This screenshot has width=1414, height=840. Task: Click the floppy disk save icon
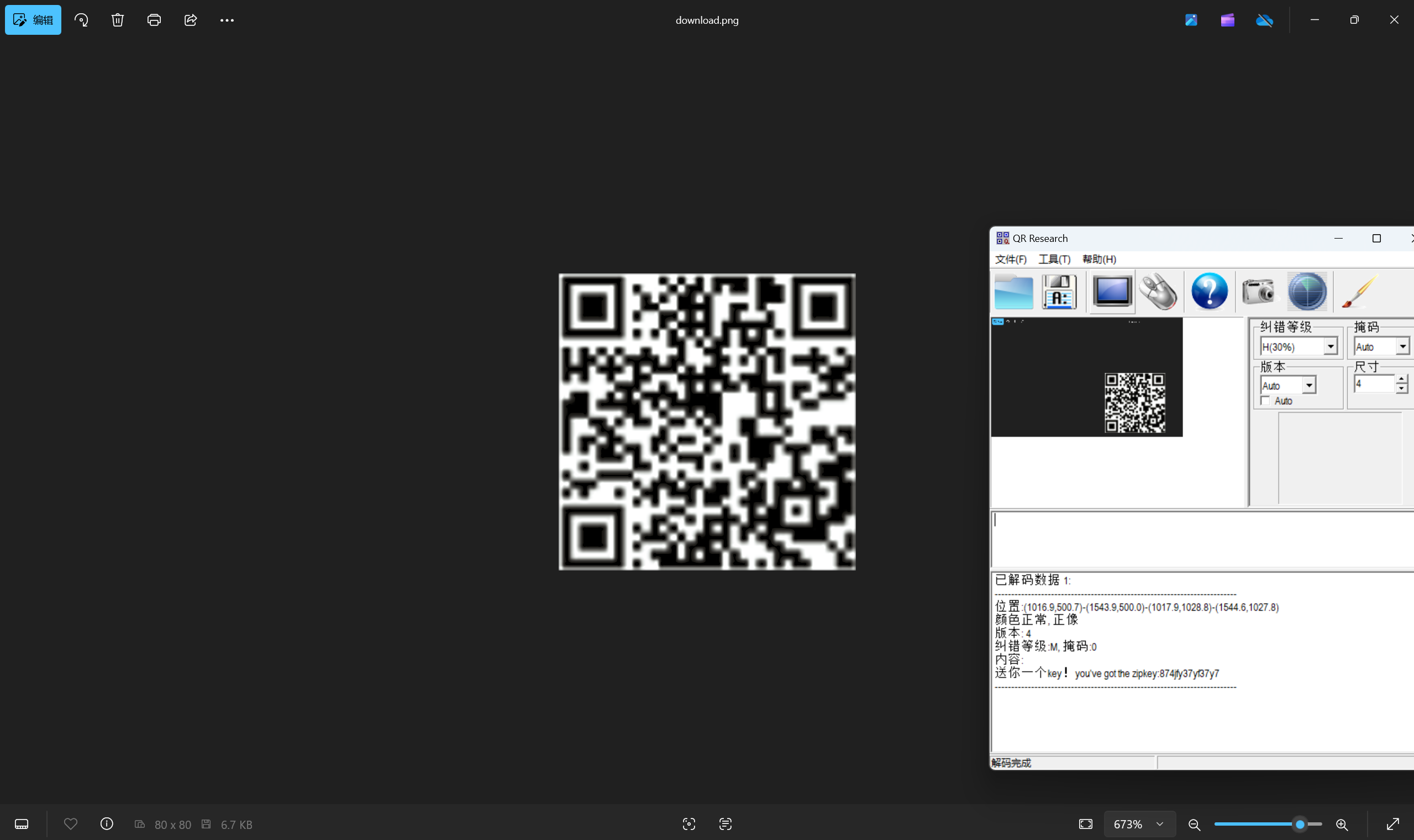point(1058,292)
